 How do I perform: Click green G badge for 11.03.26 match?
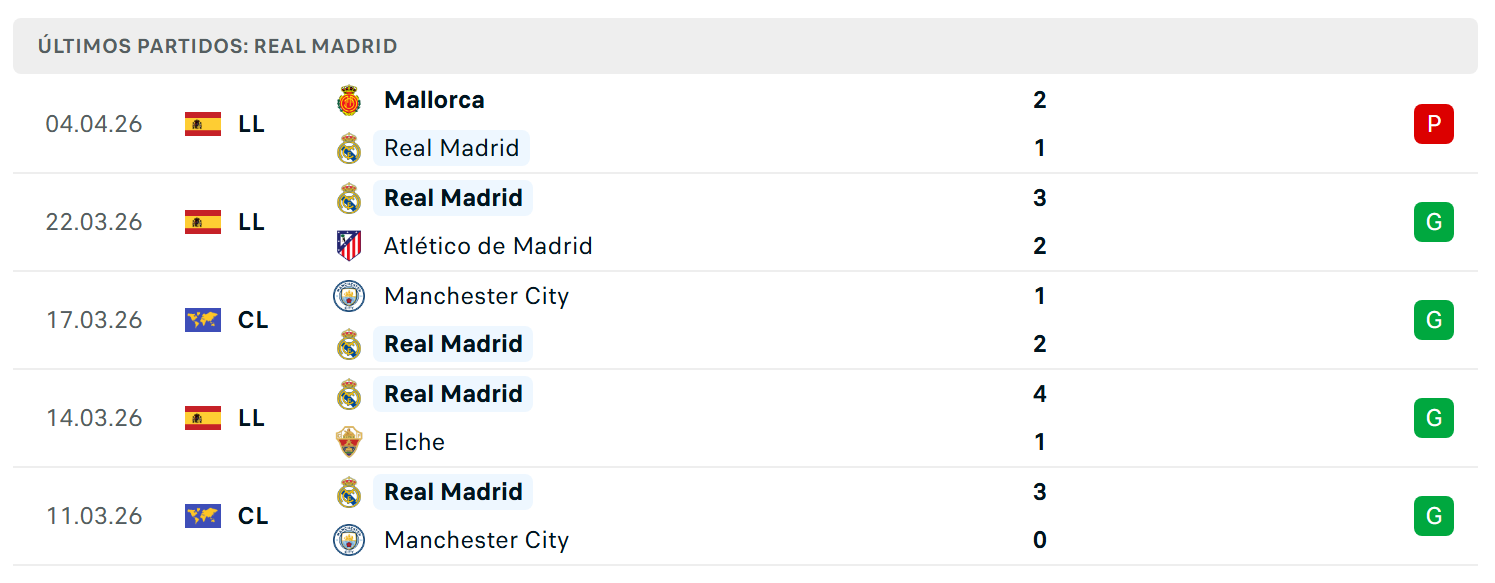[x=1433, y=516]
